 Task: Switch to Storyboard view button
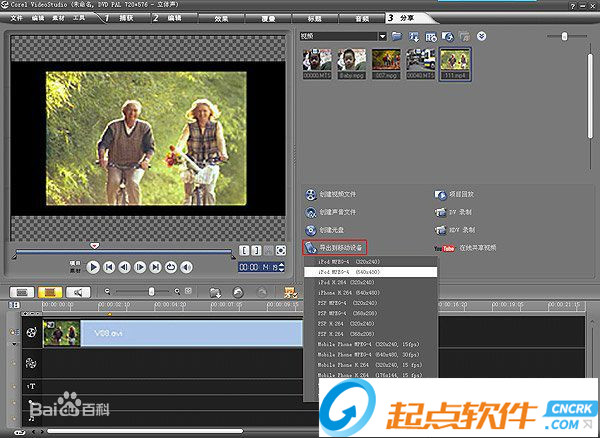(x=22, y=292)
